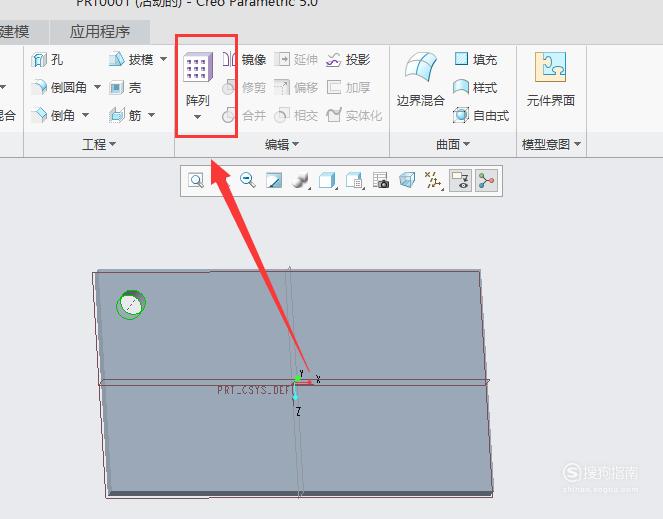Image resolution: width=663 pixels, height=519 pixels.
Task: Expand the Rib (筋) dropdown arrow
Action: (x=151, y=115)
